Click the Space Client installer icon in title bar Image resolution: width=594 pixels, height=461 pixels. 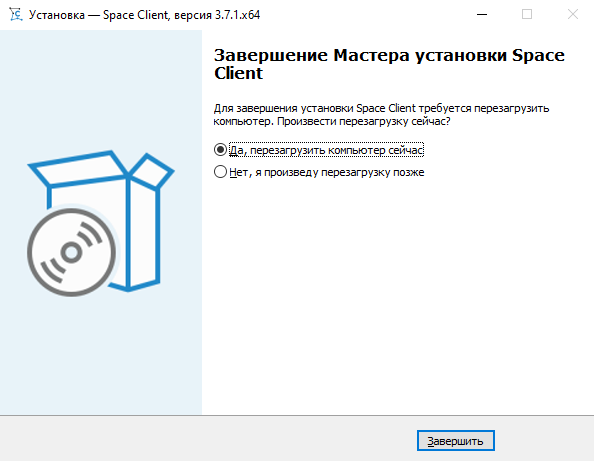point(16,15)
